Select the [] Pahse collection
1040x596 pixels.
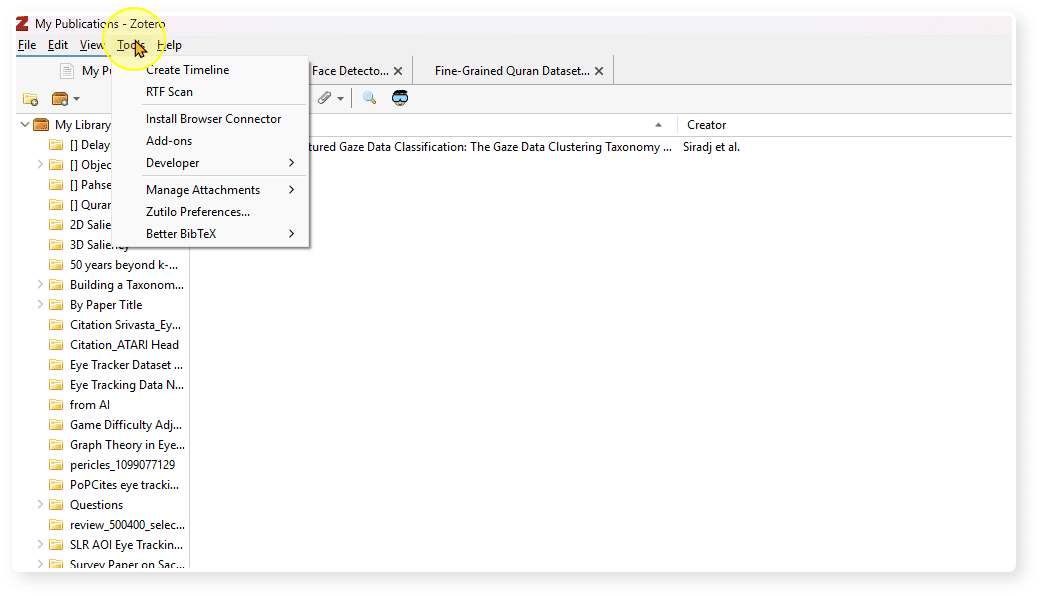click(90, 184)
